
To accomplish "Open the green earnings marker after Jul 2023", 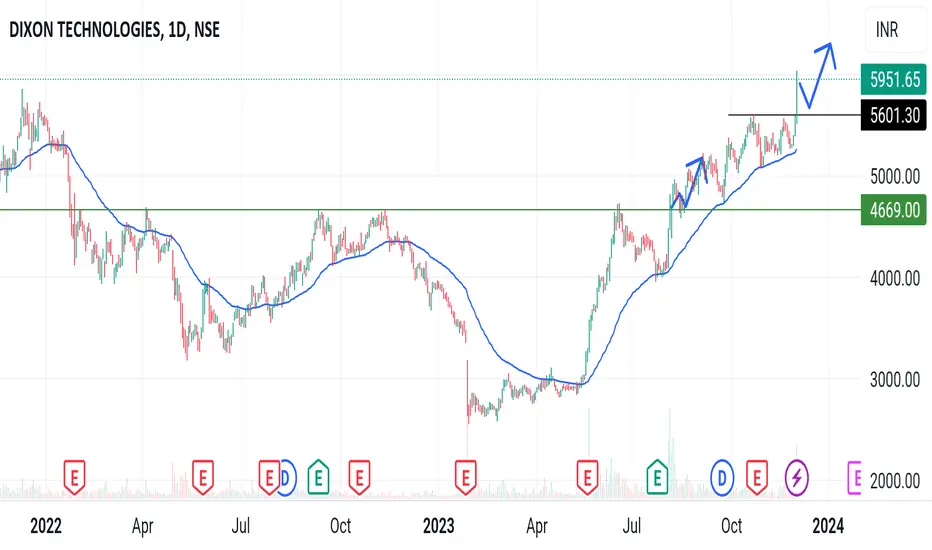I will tap(657, 477).
